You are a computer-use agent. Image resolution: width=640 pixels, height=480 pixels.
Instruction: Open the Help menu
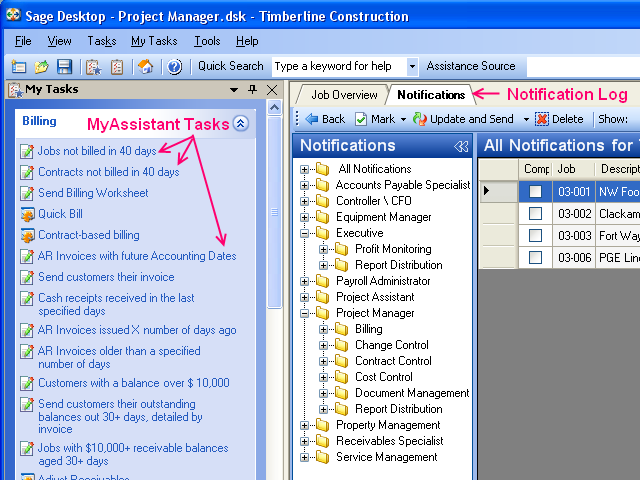coord(247,41)
